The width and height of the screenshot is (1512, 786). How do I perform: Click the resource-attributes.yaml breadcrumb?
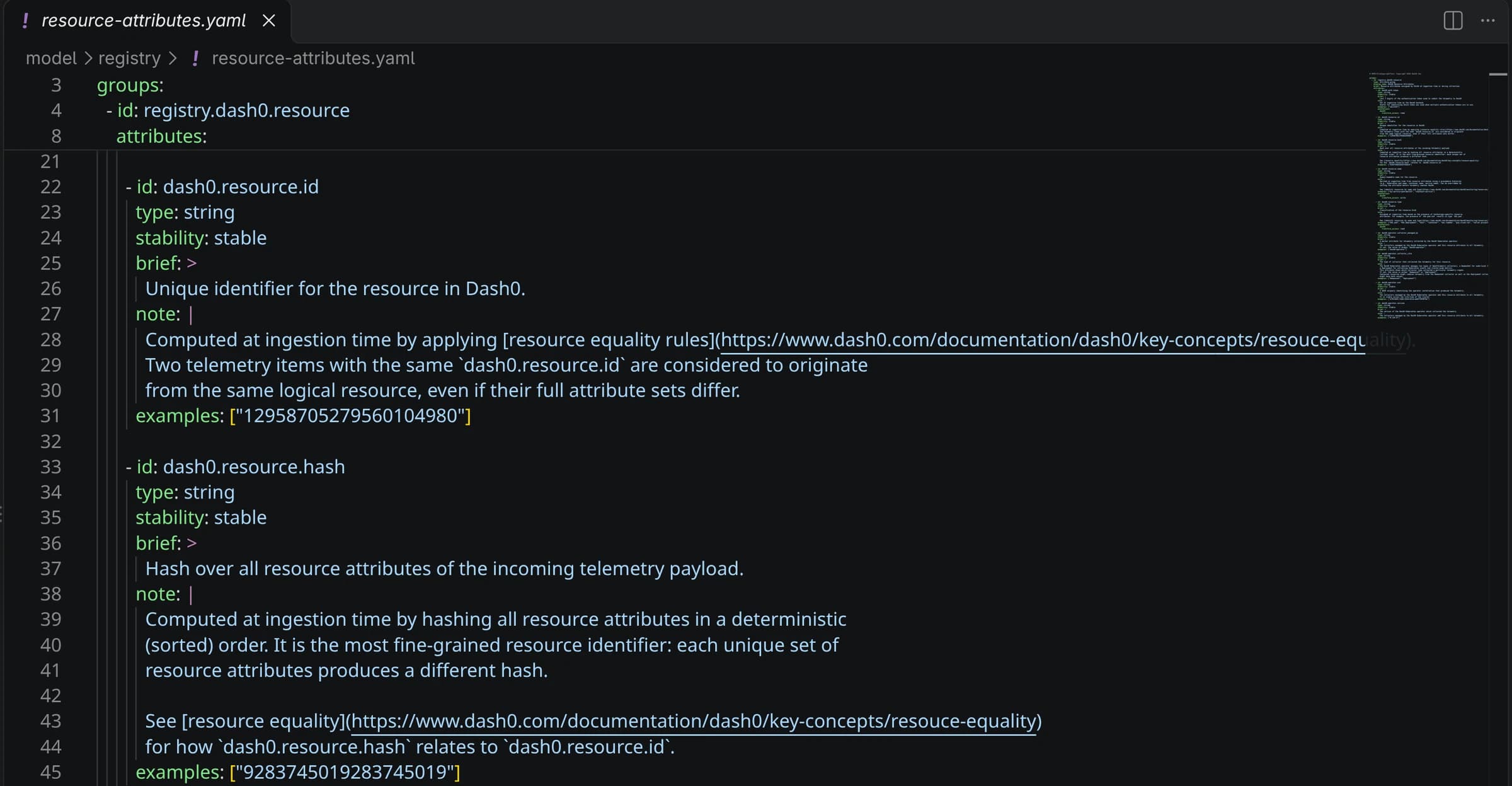coord(313,58)
